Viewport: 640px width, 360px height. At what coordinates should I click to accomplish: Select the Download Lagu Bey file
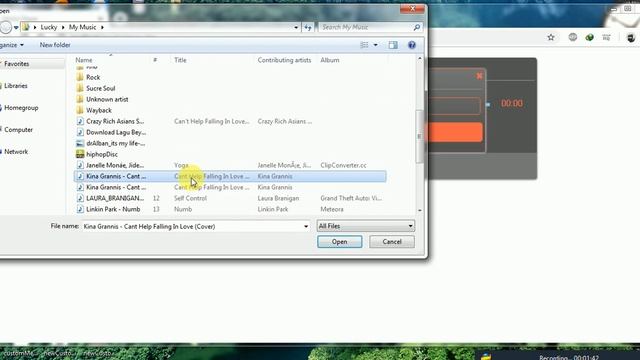[116, 132]
